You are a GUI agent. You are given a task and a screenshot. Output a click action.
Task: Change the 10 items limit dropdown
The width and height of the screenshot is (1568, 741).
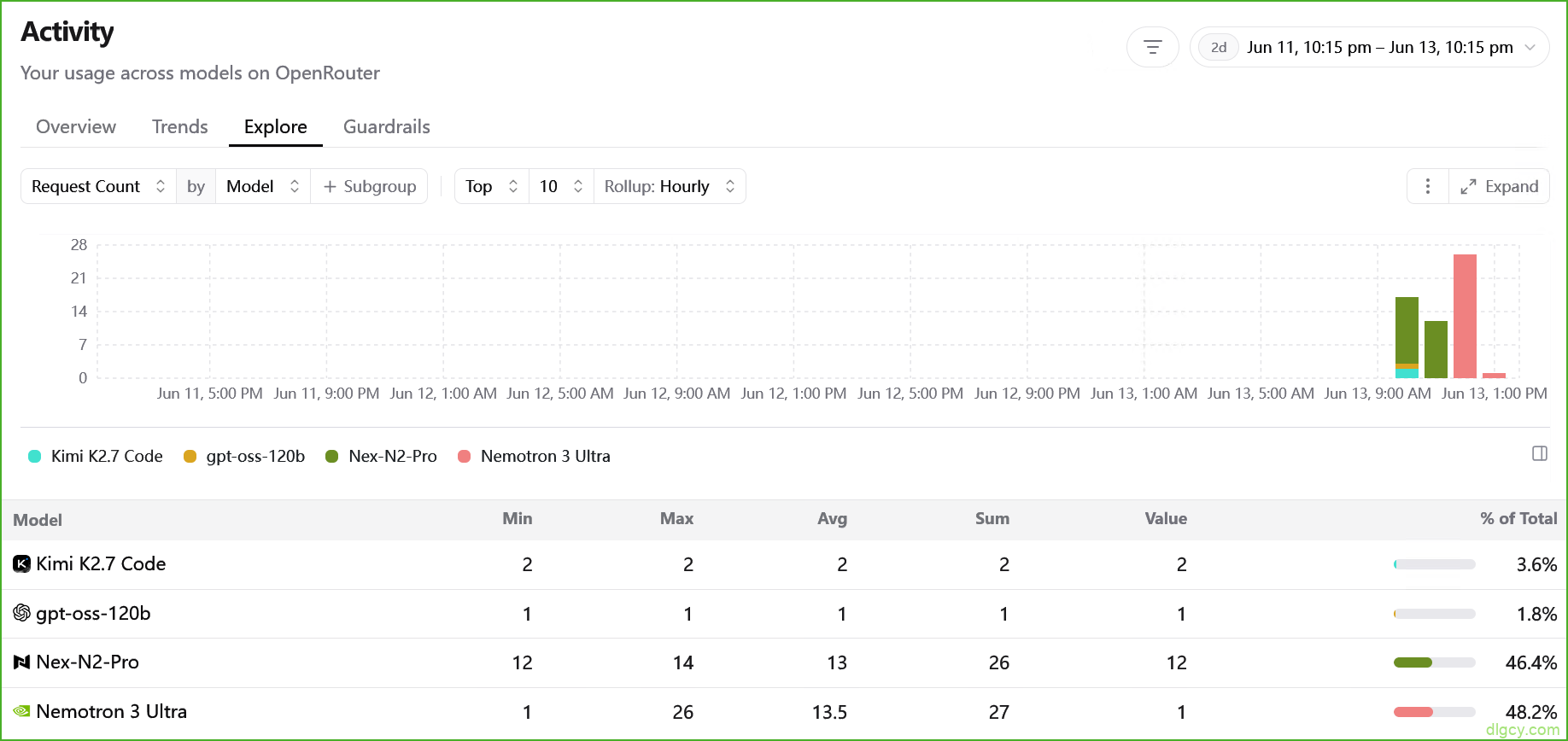click(561, 186)
